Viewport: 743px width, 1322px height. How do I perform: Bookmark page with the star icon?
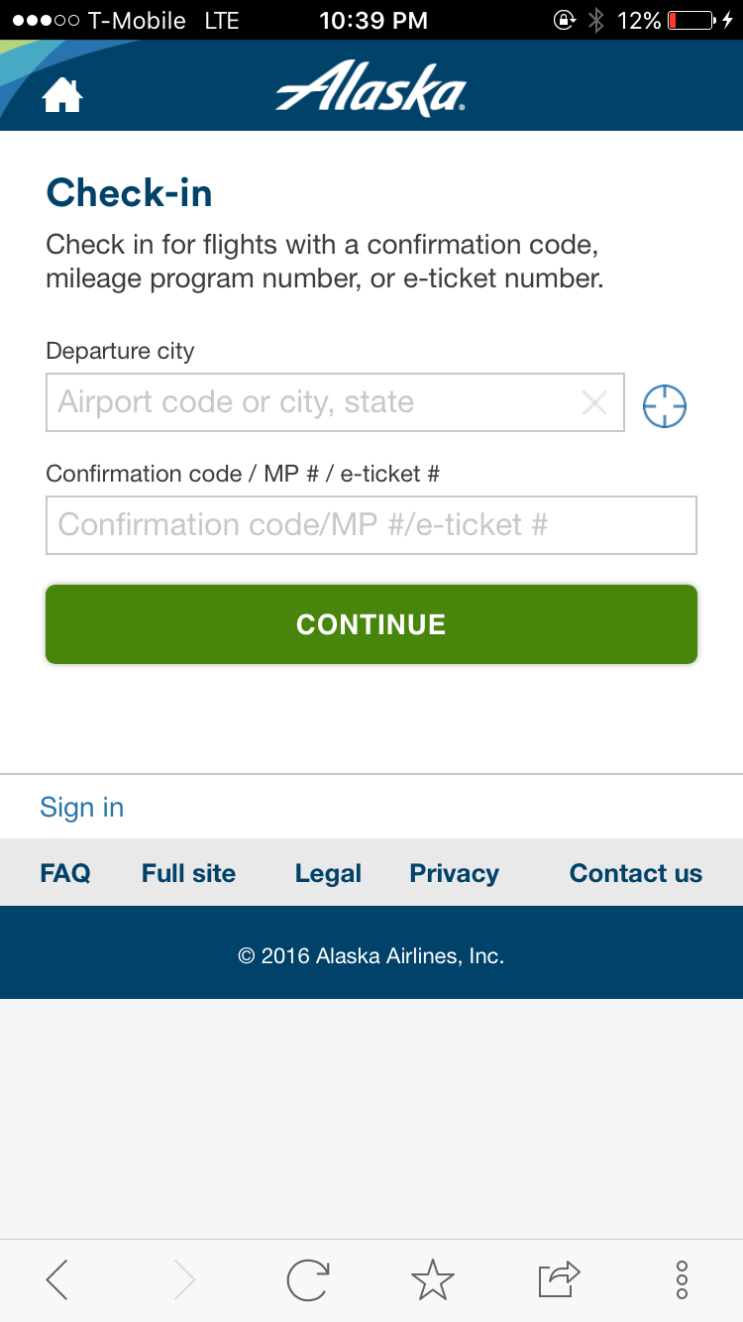click(x=433, y=1280)
